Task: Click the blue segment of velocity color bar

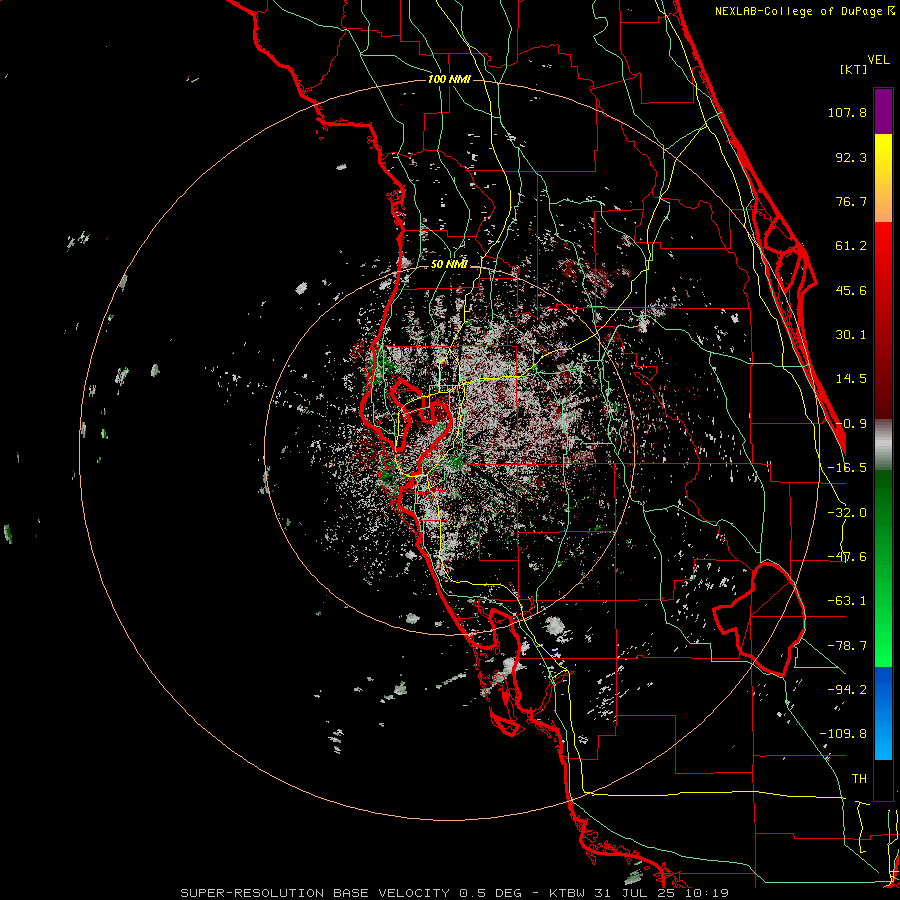Action: pos(883,713)
